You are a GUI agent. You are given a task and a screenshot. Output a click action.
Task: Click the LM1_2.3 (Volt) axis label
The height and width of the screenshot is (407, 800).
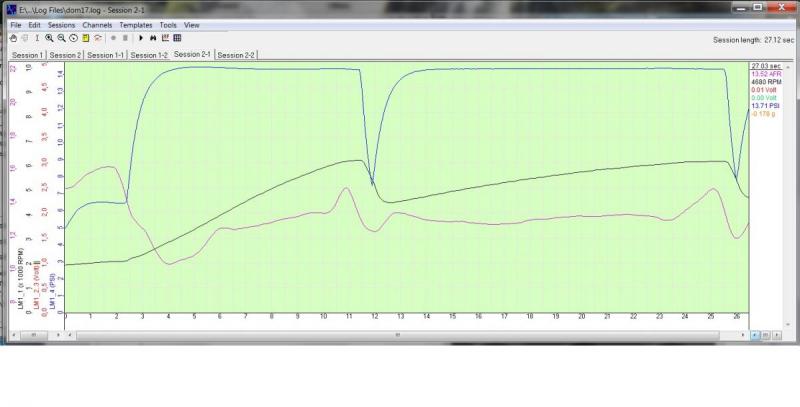pyautogui.click(x=36, y=285)
